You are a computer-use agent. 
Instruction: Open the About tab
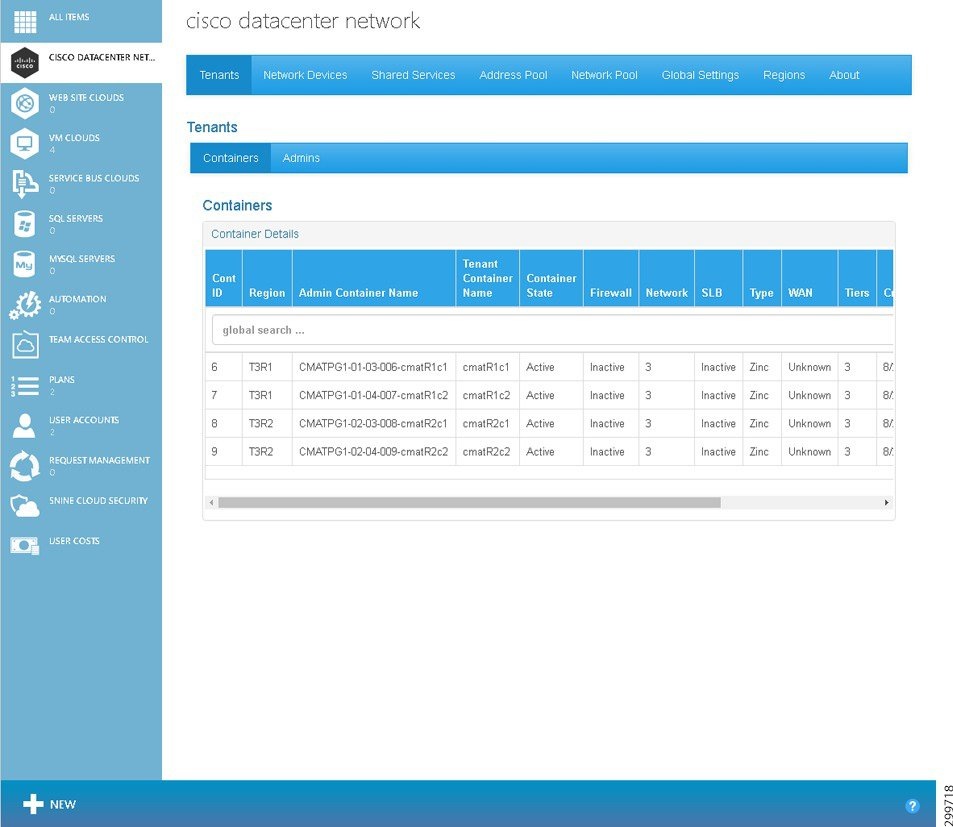pos(844,75)
